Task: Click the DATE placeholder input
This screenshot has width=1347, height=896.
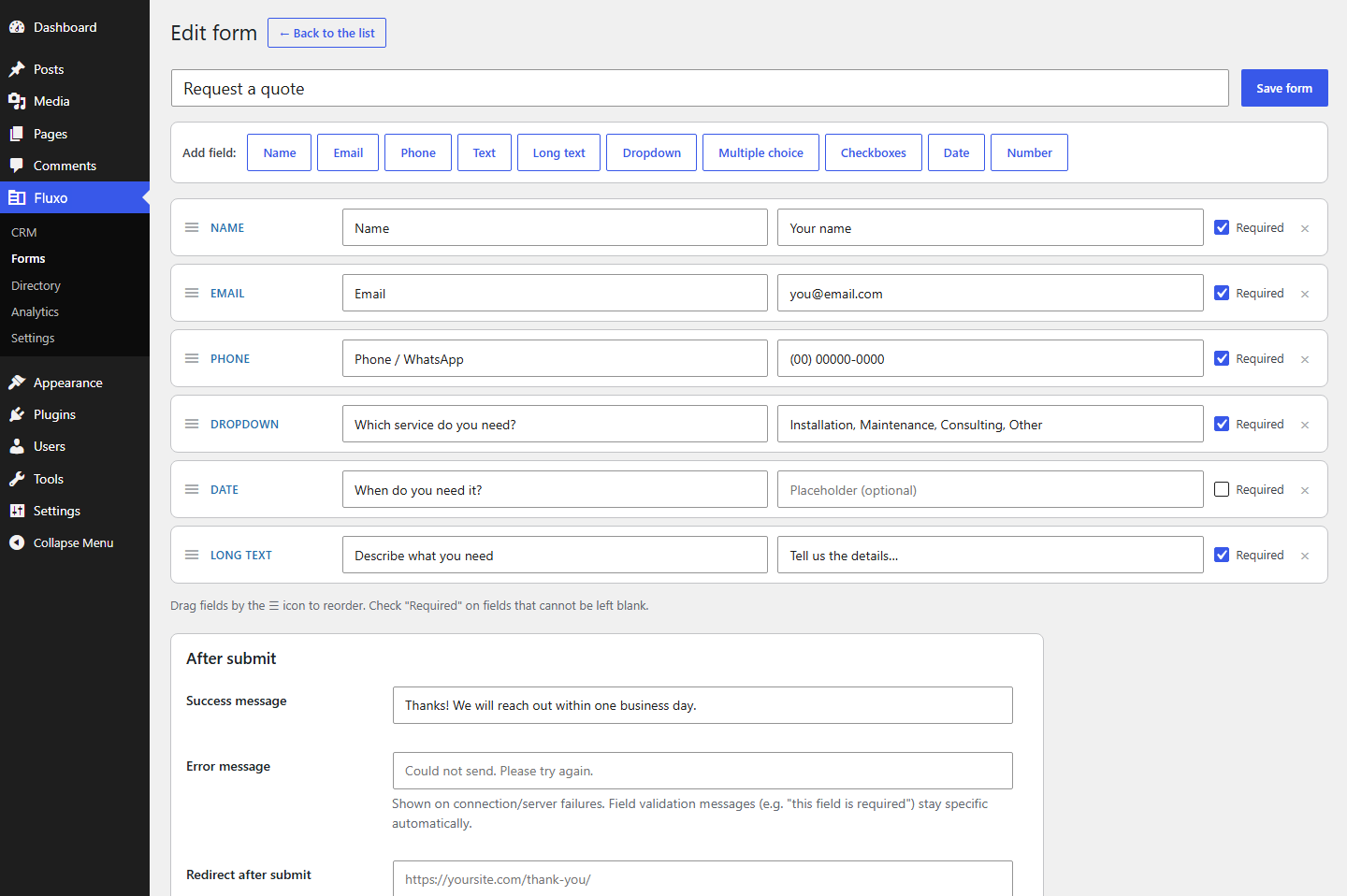Action: [990, 489]
